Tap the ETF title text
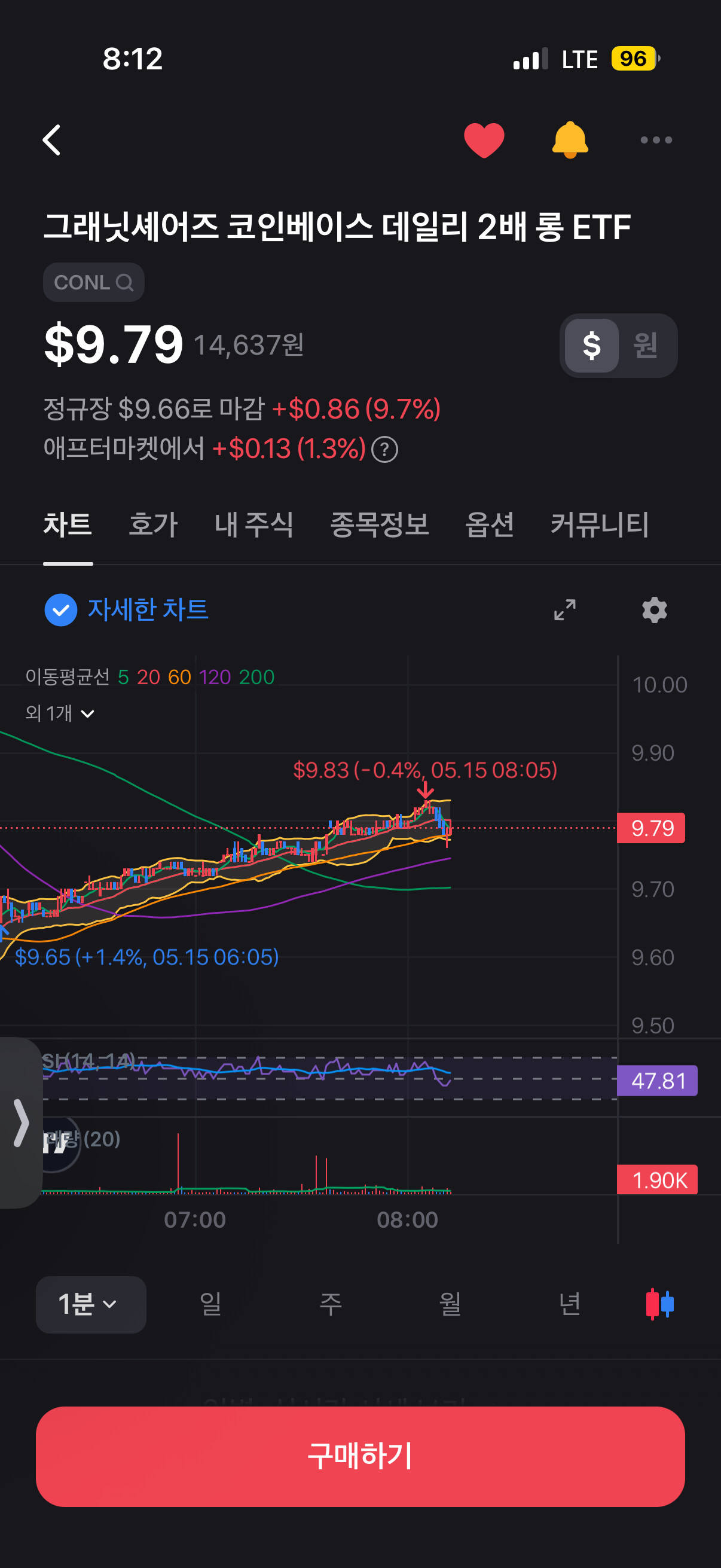Screen dimensions: 721x1568 pyautogui.click(x=337, y=227)
